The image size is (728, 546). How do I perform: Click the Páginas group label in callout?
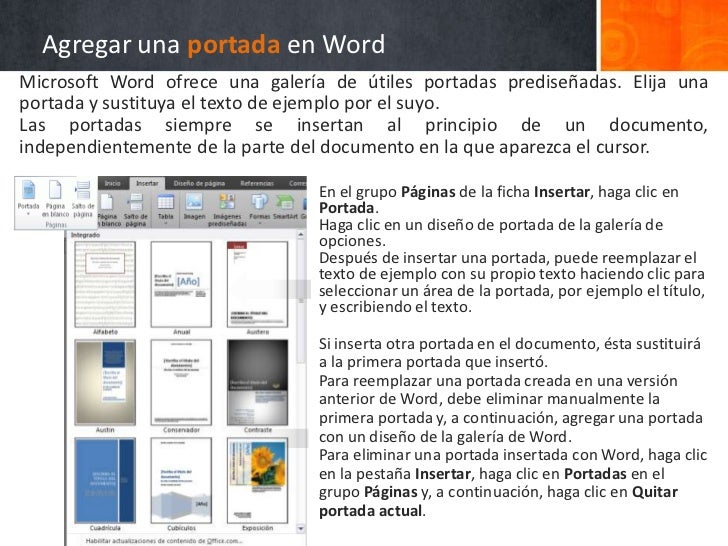click(56, 225)
